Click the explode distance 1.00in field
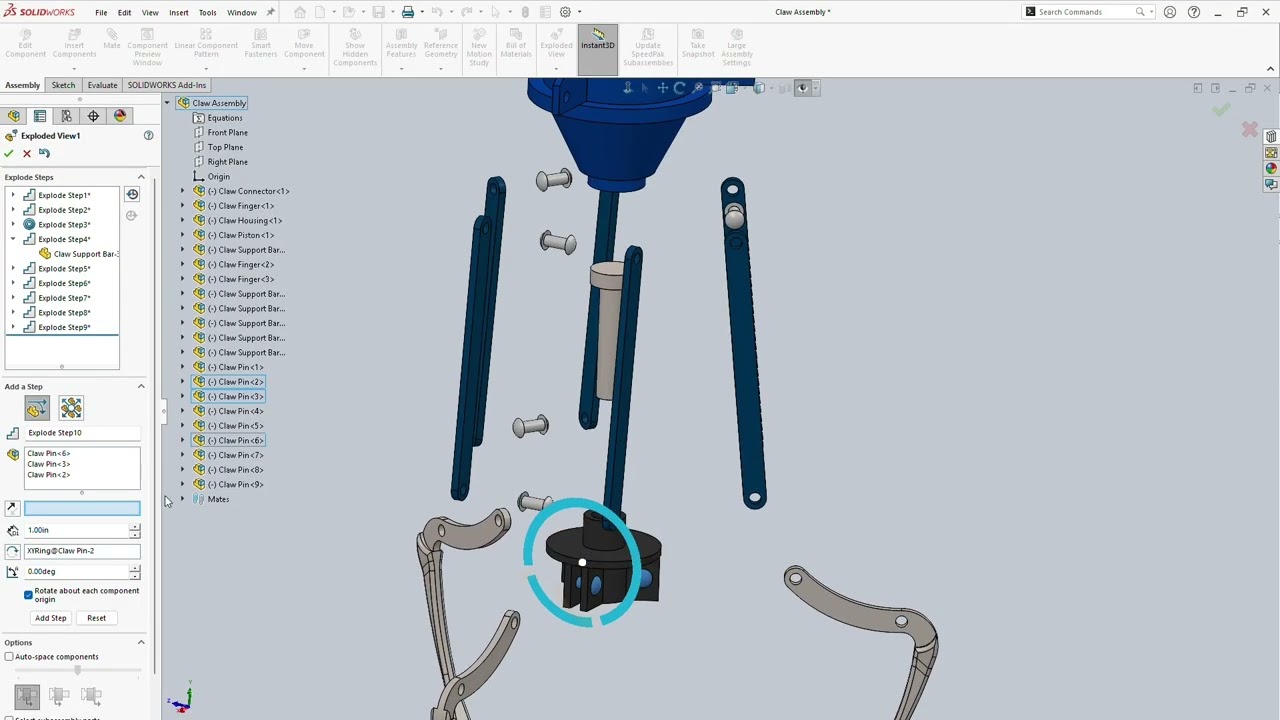 click(77, 530)
